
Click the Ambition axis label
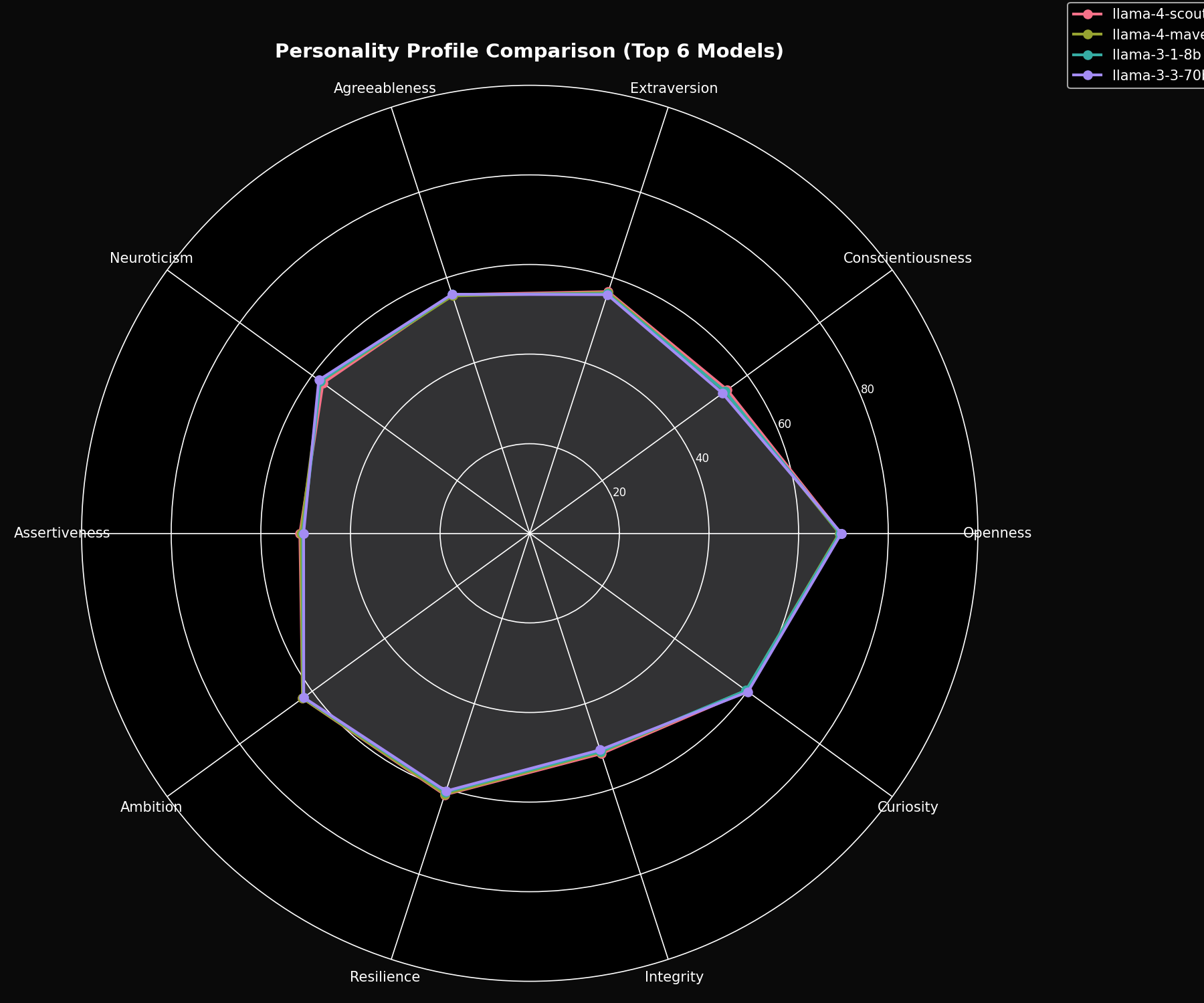[150, 806]
